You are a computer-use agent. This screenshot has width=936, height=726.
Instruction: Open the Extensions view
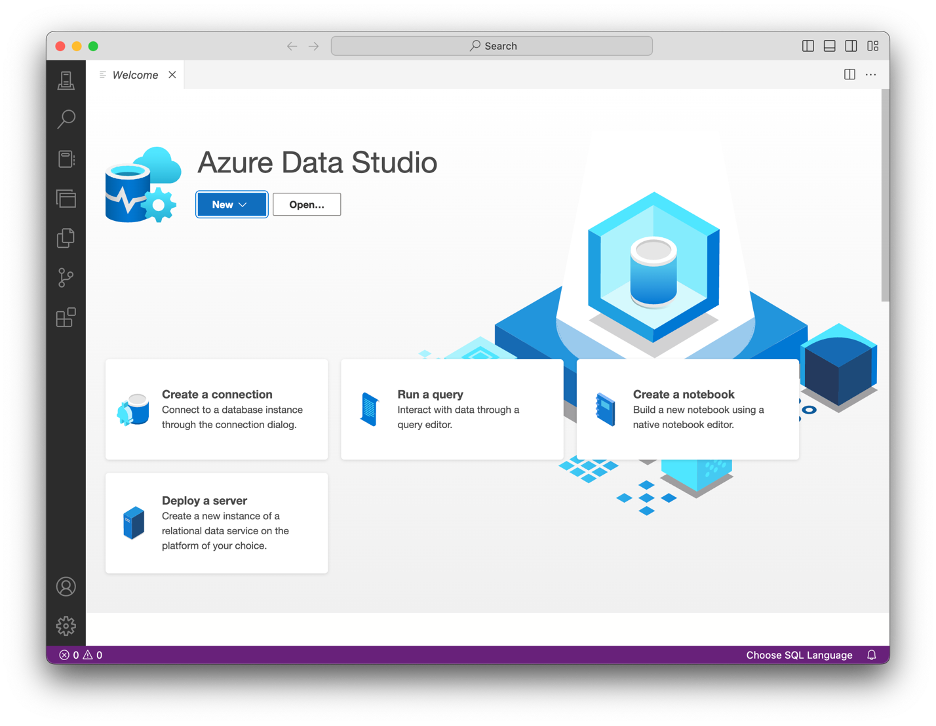click(66, 317)
